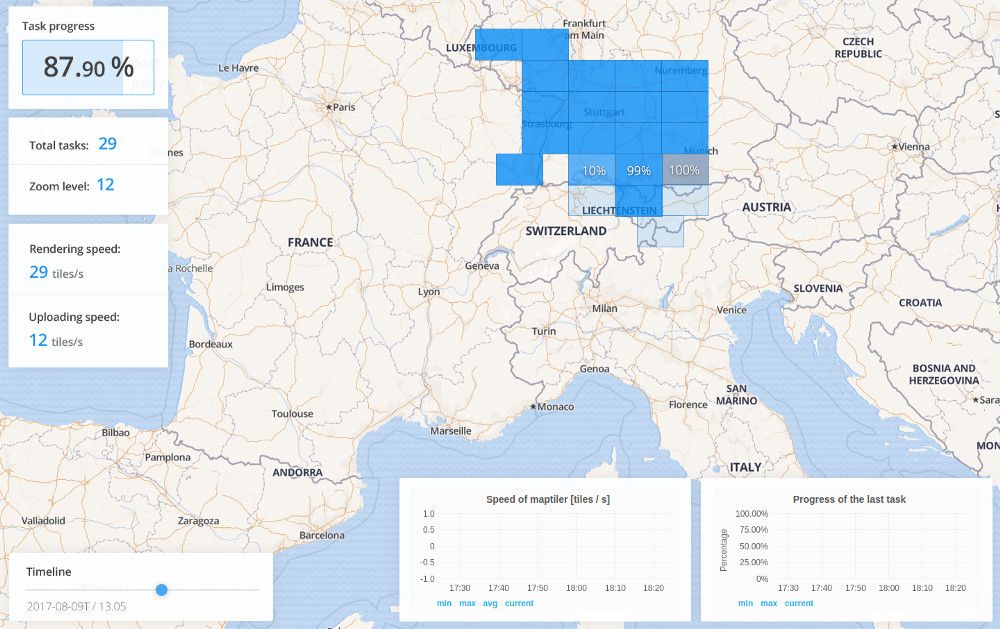Click the Turin label on the map
Screen dimensions: 1000x629
point(544,331)
